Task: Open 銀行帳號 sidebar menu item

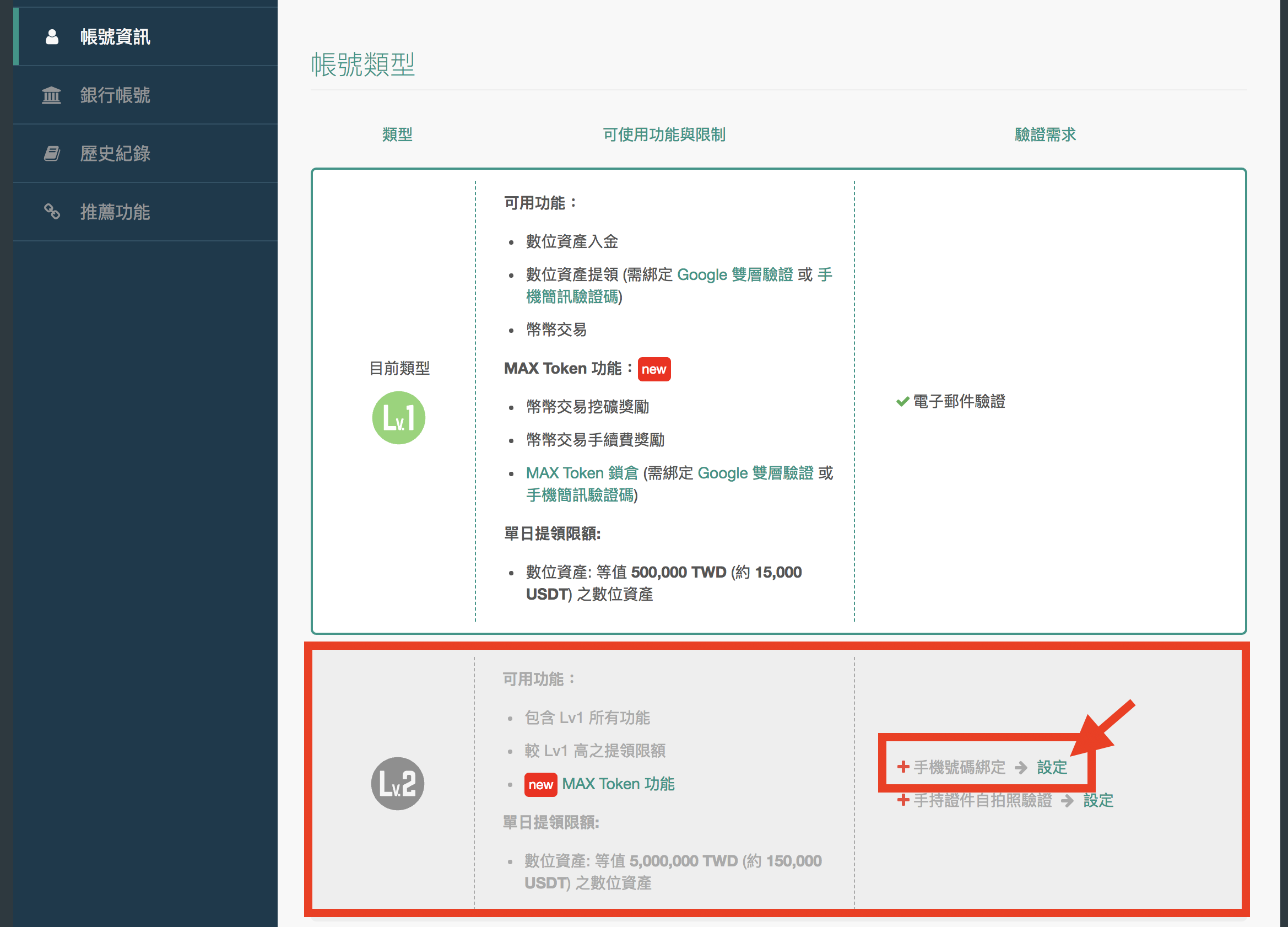Action: 115,95
